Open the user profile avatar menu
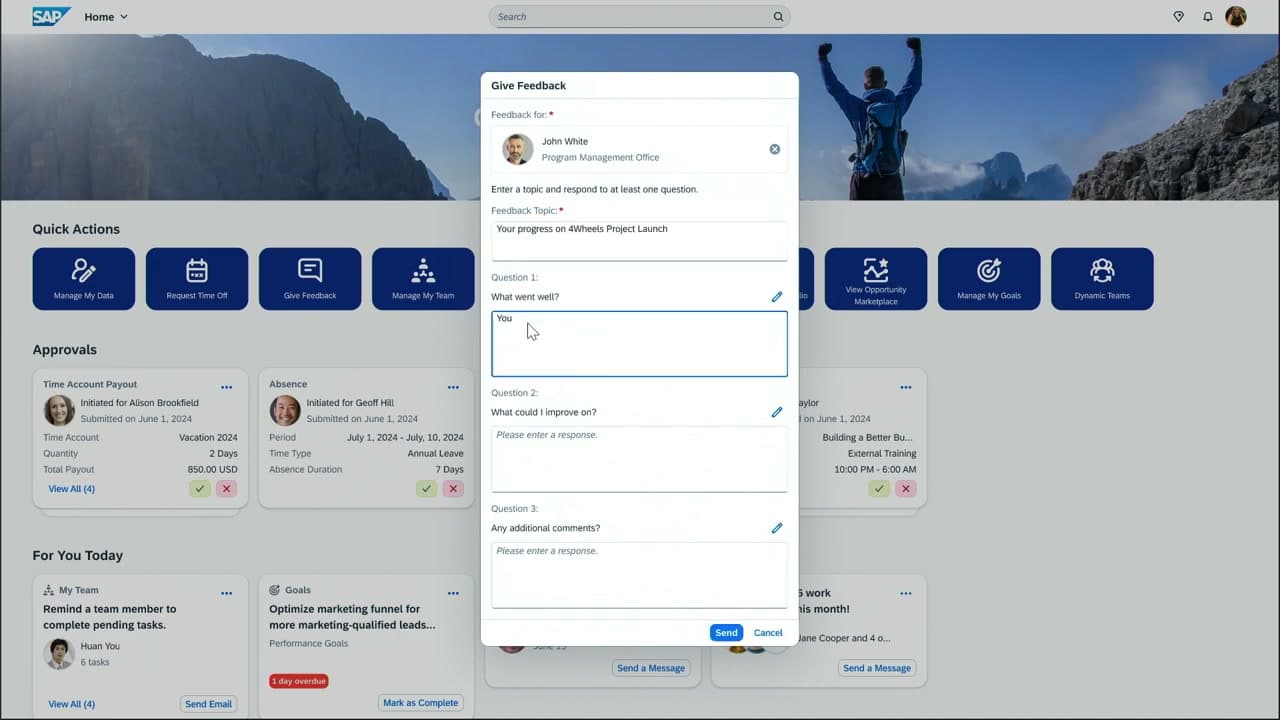 [x=1236, y=17]
